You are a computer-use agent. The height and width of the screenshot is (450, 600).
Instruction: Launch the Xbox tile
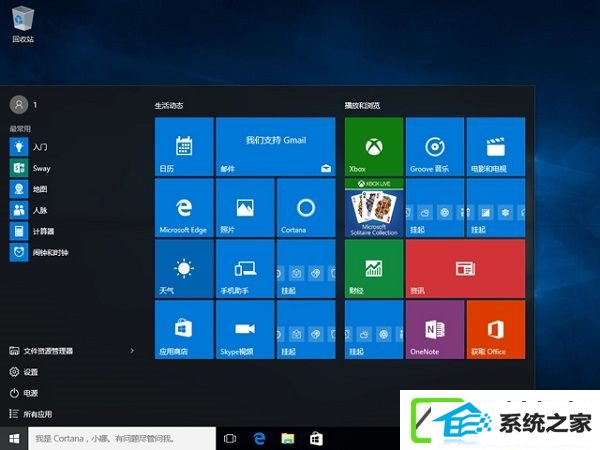[x=374, y=147]
